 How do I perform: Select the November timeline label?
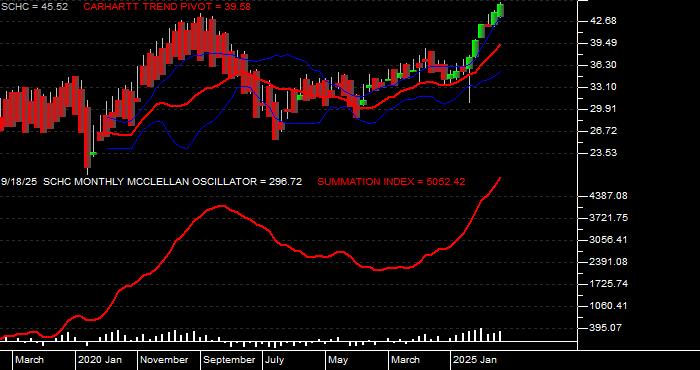coord(165,360)
